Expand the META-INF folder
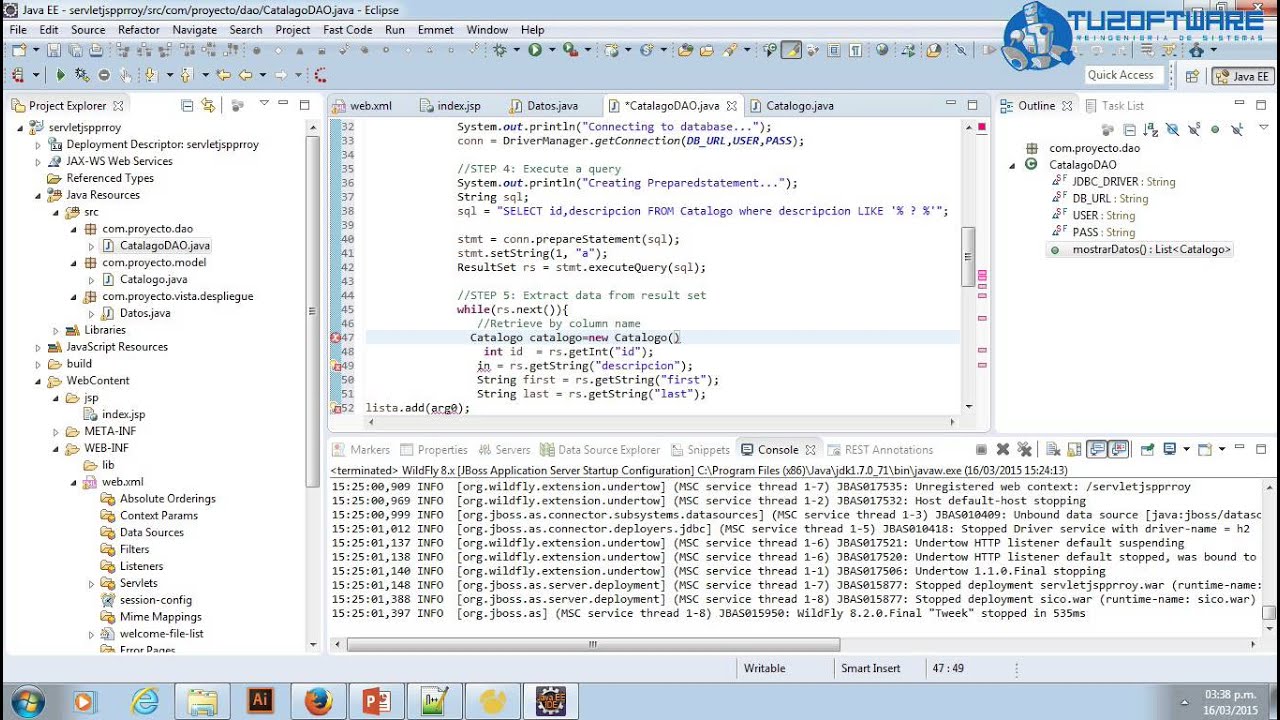The width and height of the screenshot is (1280, 720). pyautogui.click(x=56, y=432)
